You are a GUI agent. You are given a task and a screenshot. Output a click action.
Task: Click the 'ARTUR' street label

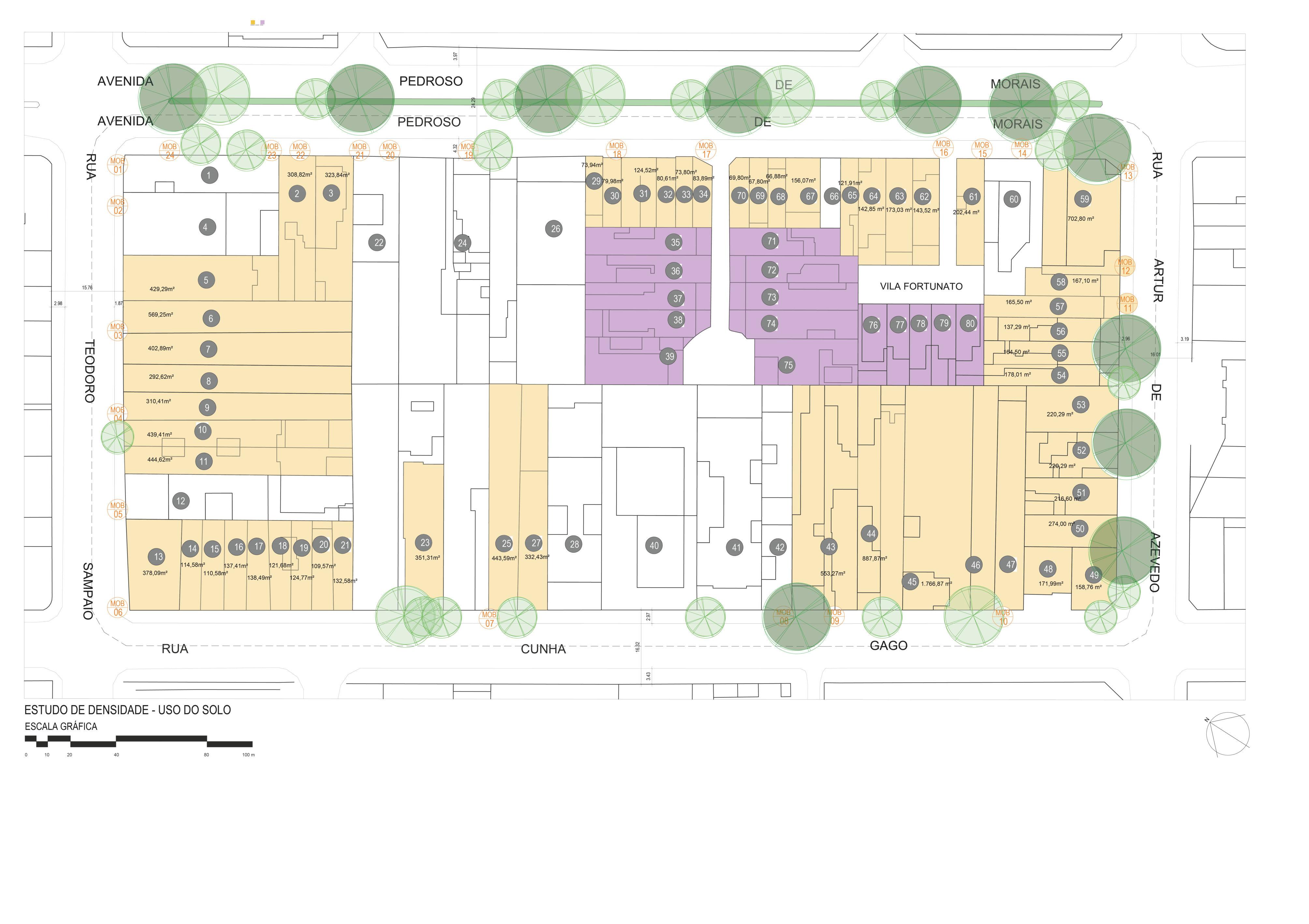pyautogui.click(x=1158, y=281)
